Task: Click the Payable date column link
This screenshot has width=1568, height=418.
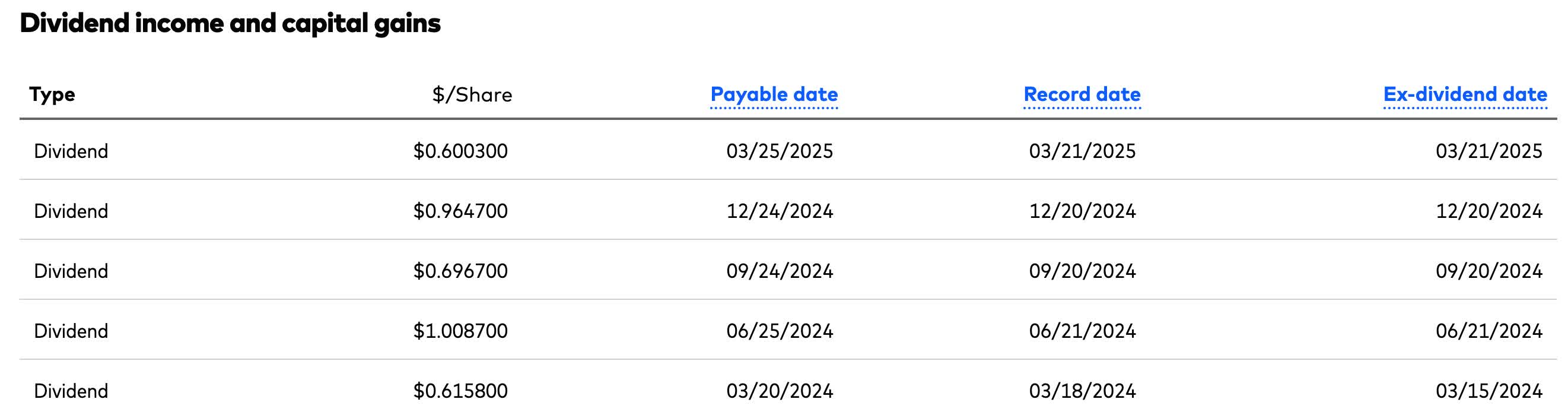Action: click(x=774, y=94)
